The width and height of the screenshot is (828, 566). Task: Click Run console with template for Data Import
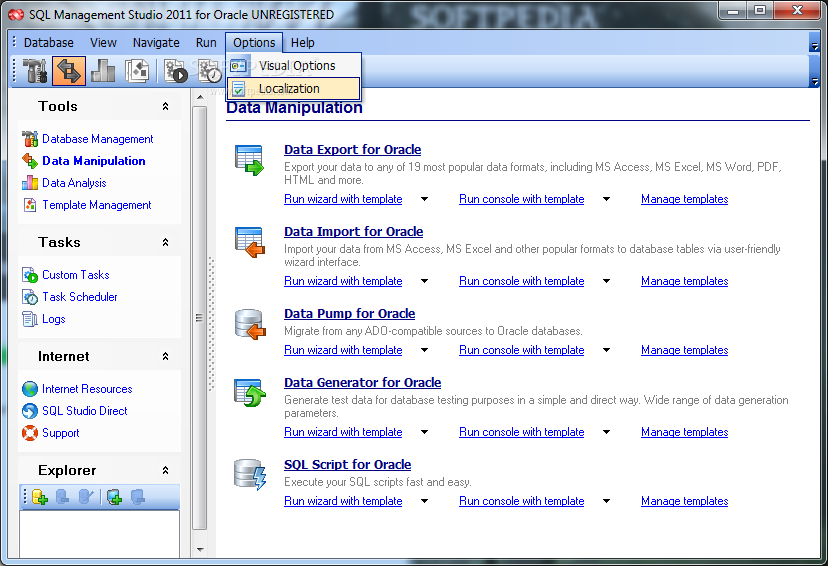pyautogui.click(x=521, y=281)
